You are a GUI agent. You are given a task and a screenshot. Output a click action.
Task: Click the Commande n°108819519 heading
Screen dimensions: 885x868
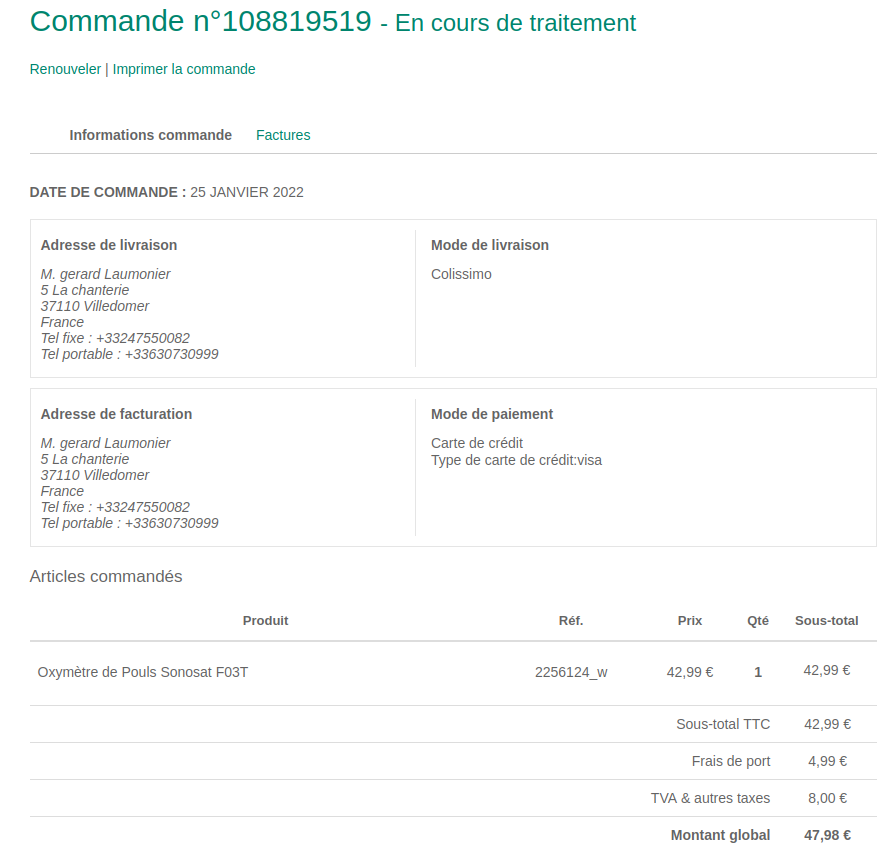(x=201, y=22)
